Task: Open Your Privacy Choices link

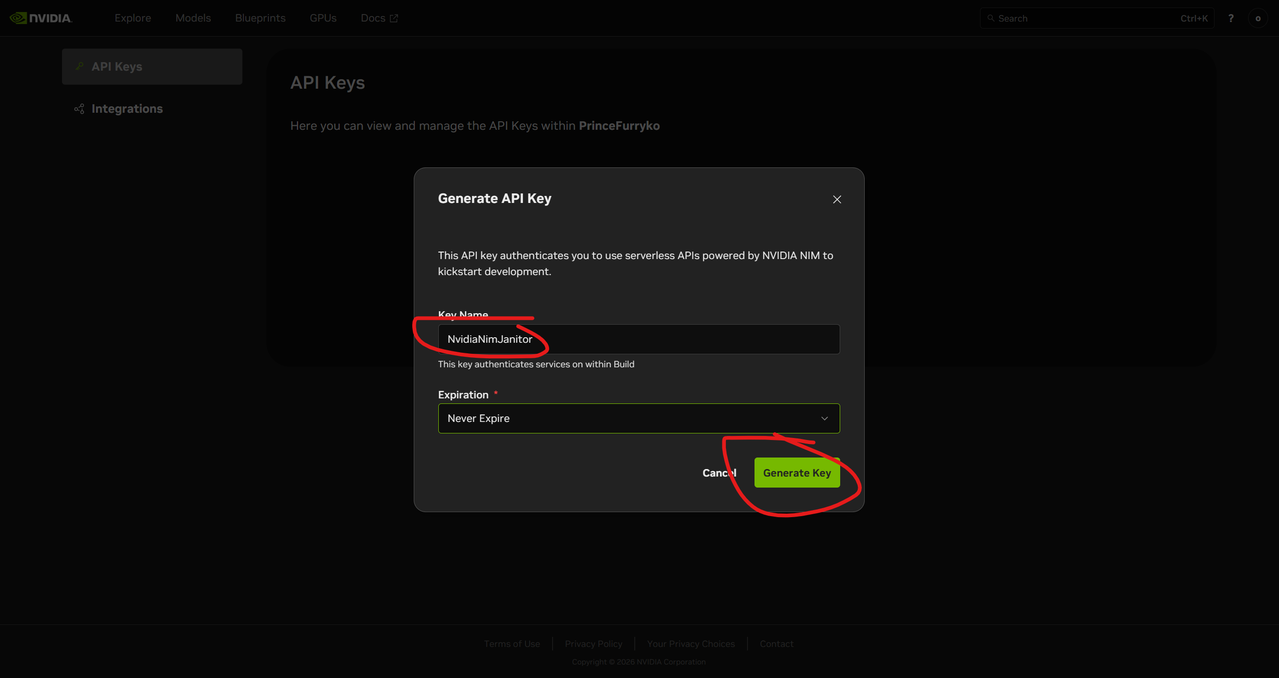Action: click(x=691, y=644)
